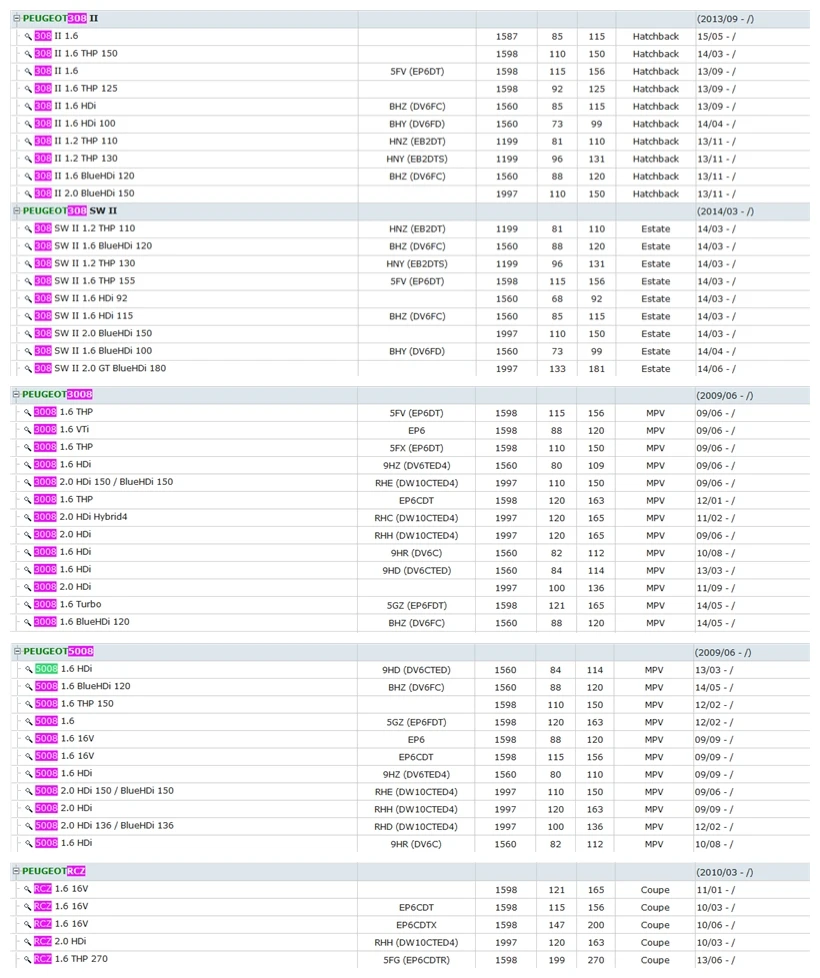Click magnifier icon for 5008 1.6 THP 150

coord(29,704)
